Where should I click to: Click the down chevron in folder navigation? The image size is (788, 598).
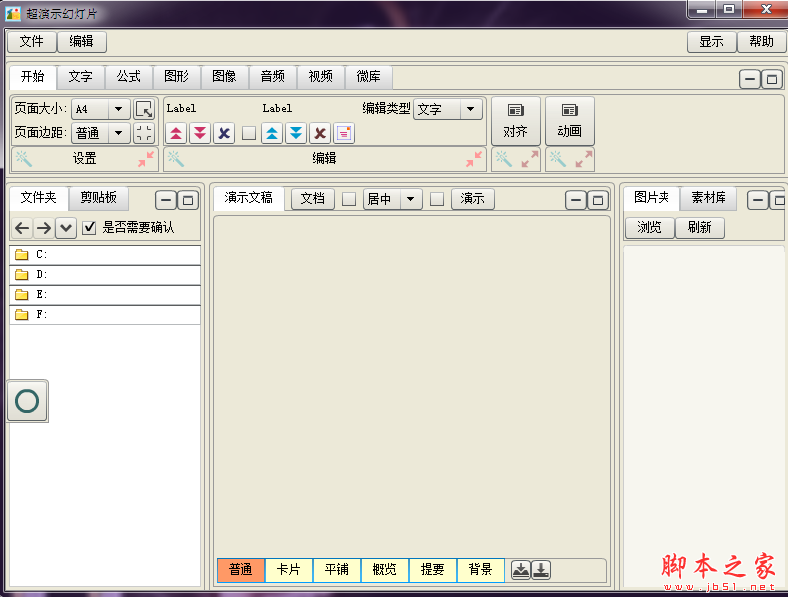point(66,228)
